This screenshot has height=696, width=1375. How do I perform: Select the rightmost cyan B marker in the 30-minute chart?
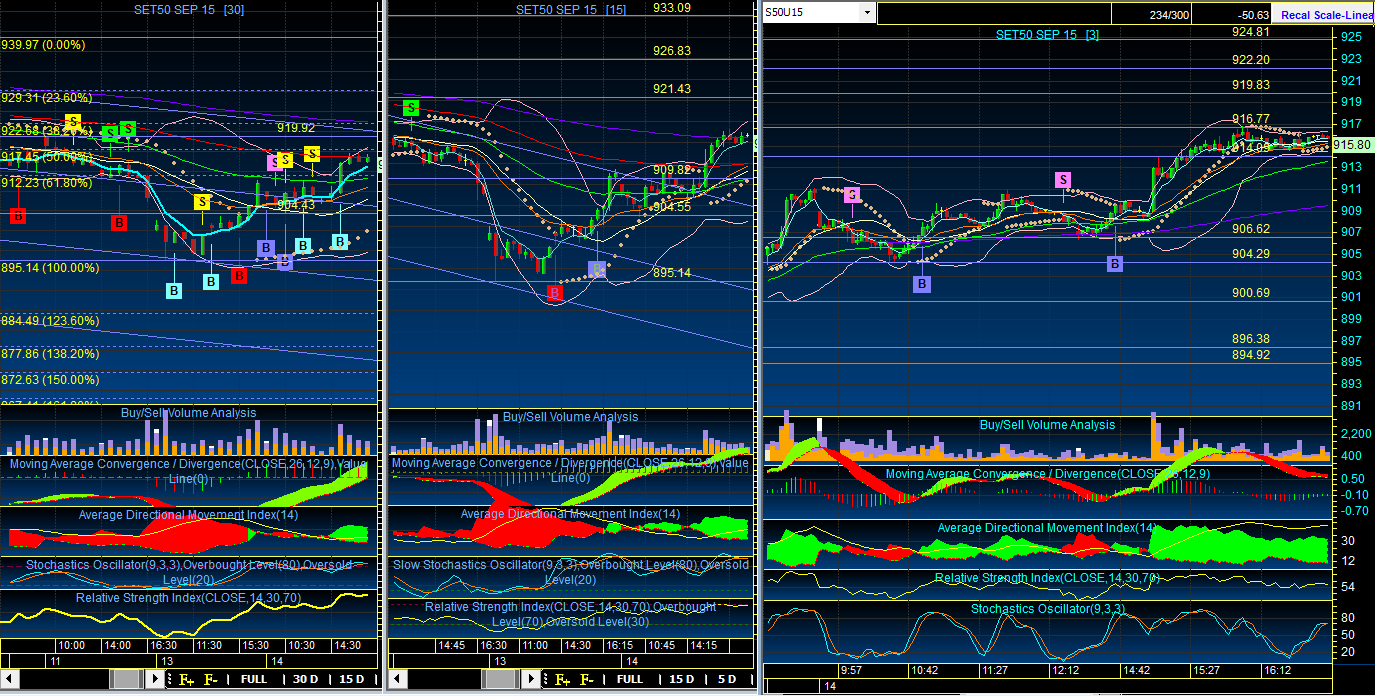click(340, 241)
